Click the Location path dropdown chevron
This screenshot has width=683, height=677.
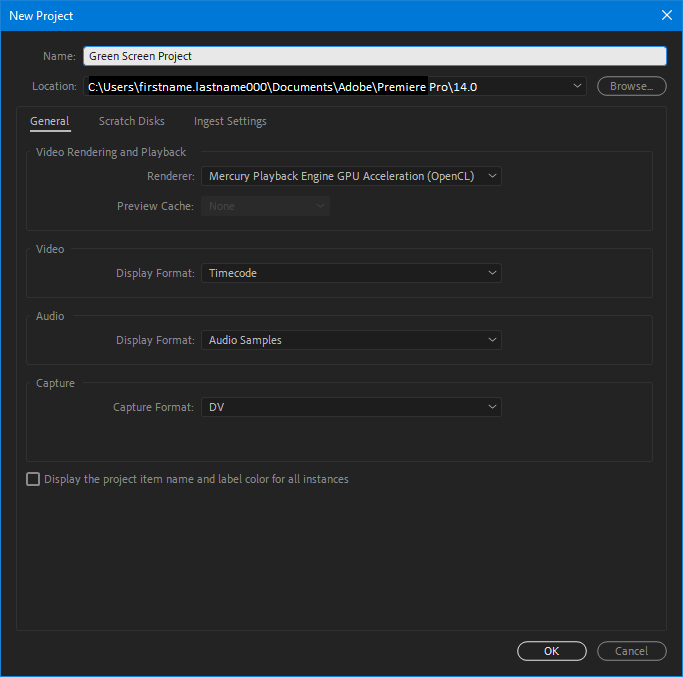[577, 86]
